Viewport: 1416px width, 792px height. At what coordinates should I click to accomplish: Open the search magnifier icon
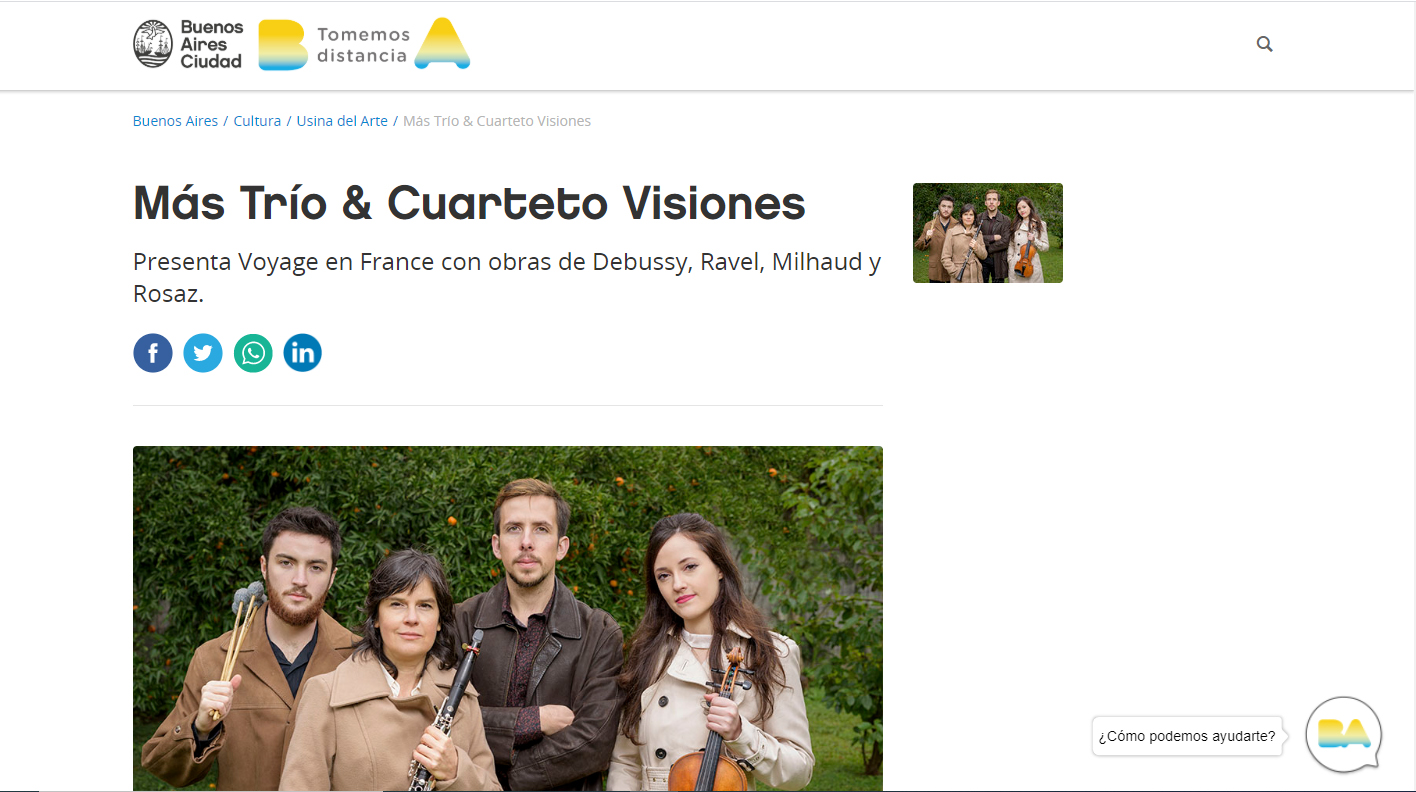tap(1265, 44)
